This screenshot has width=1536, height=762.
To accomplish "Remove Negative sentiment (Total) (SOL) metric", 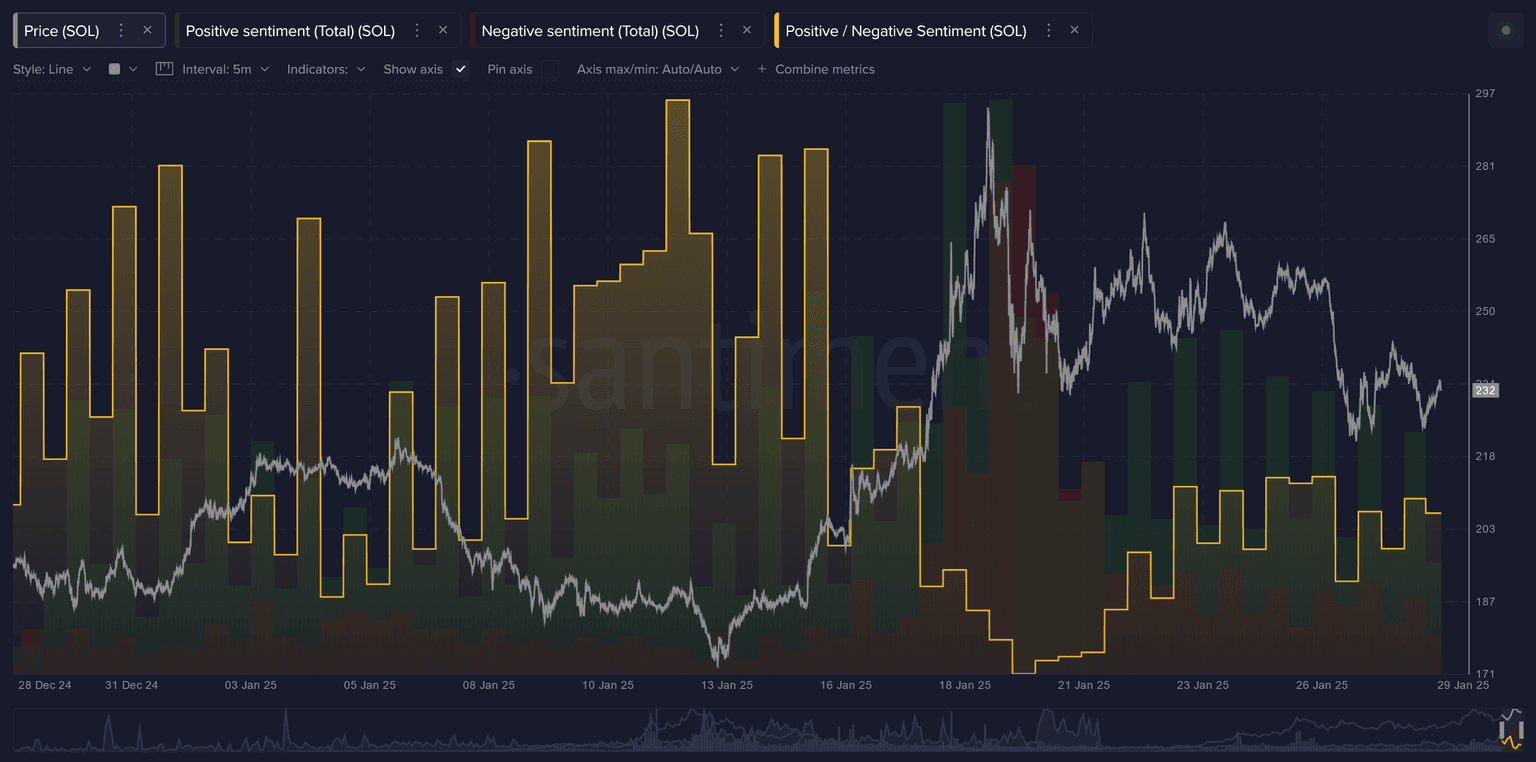I will coord(747,31).
